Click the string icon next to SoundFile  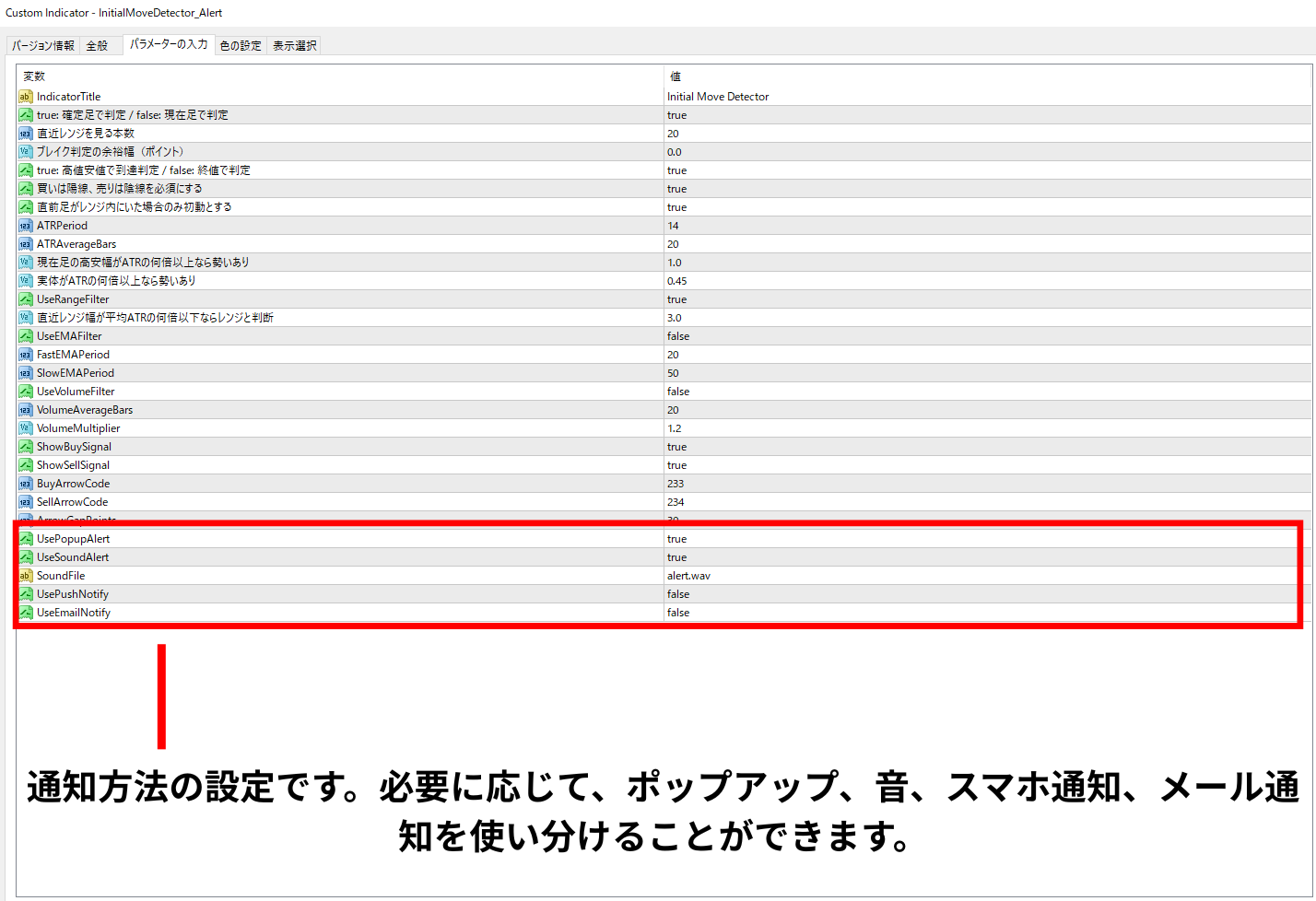pos(26,576)
